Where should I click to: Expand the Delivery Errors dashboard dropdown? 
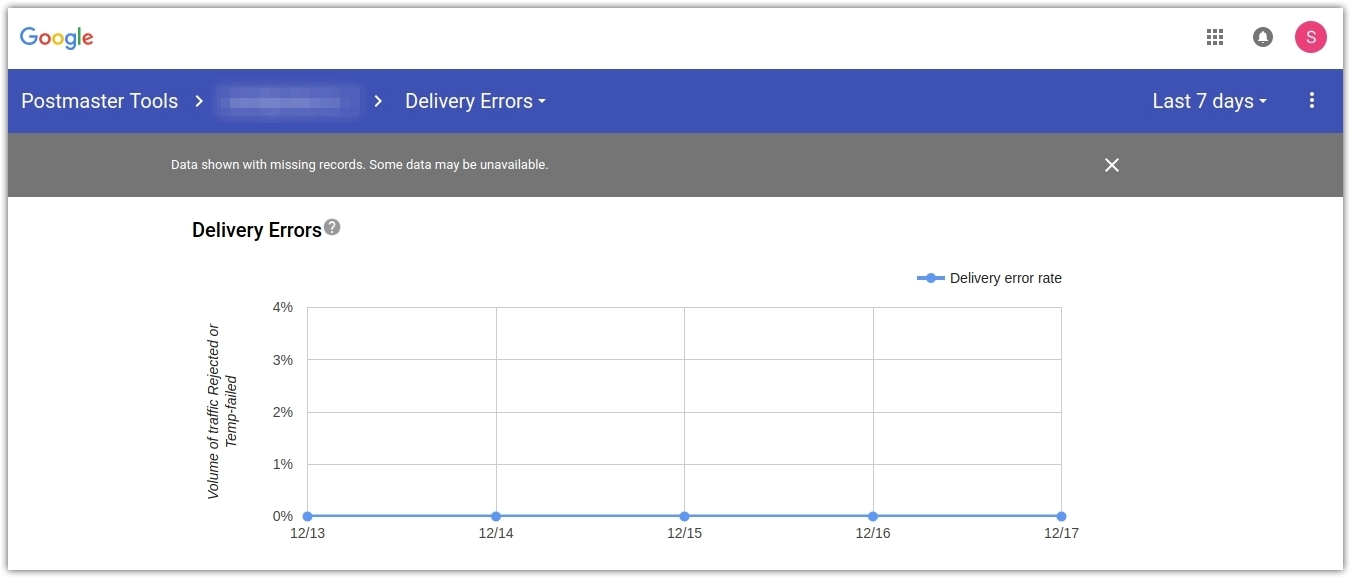pyautogui.click(x=475, y=101)
